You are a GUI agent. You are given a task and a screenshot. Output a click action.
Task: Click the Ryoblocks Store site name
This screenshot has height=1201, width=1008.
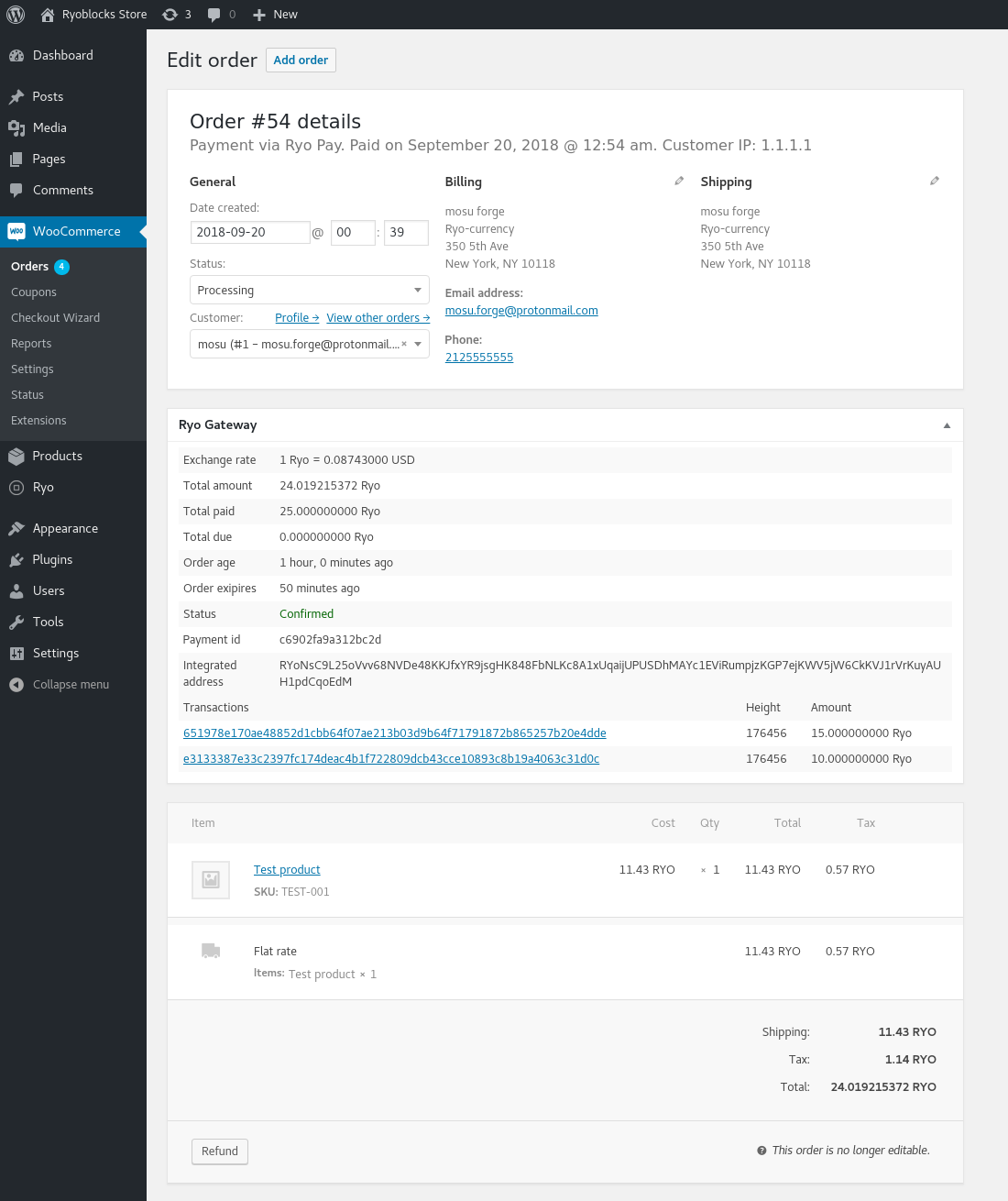(104, 15)
